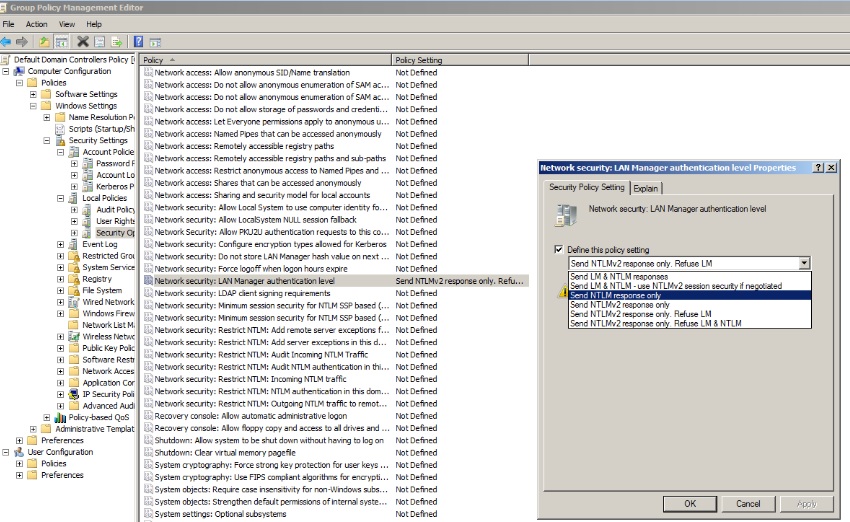Open the Action menu
This screenshot has width=850, height=522.
36,24
